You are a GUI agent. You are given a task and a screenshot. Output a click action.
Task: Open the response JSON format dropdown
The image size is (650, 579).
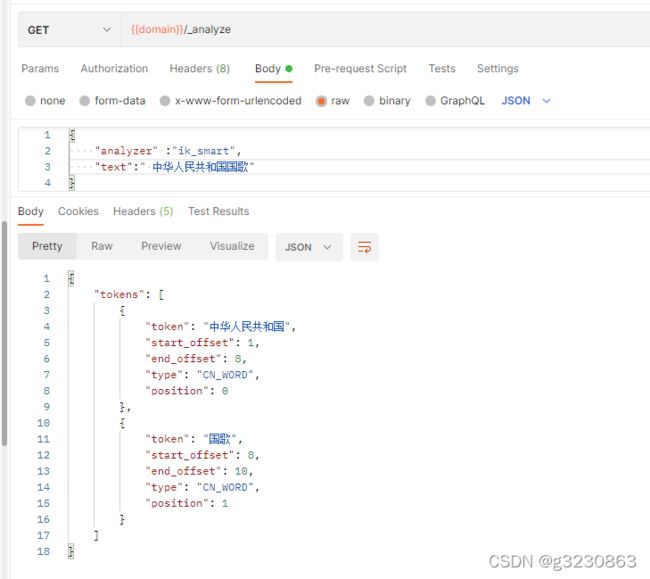(309, 247)
